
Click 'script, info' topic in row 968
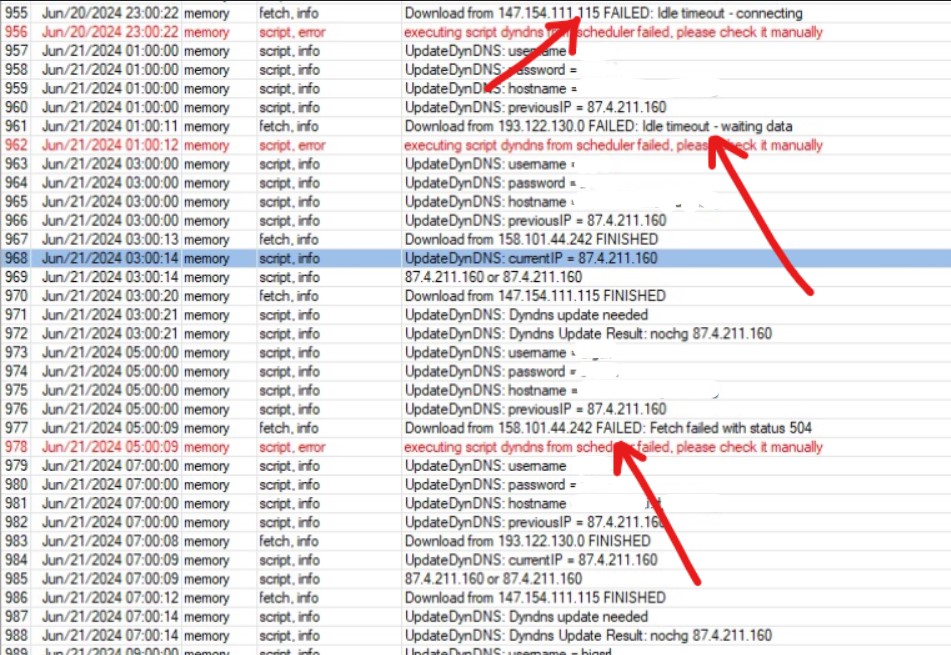[290, 258]
